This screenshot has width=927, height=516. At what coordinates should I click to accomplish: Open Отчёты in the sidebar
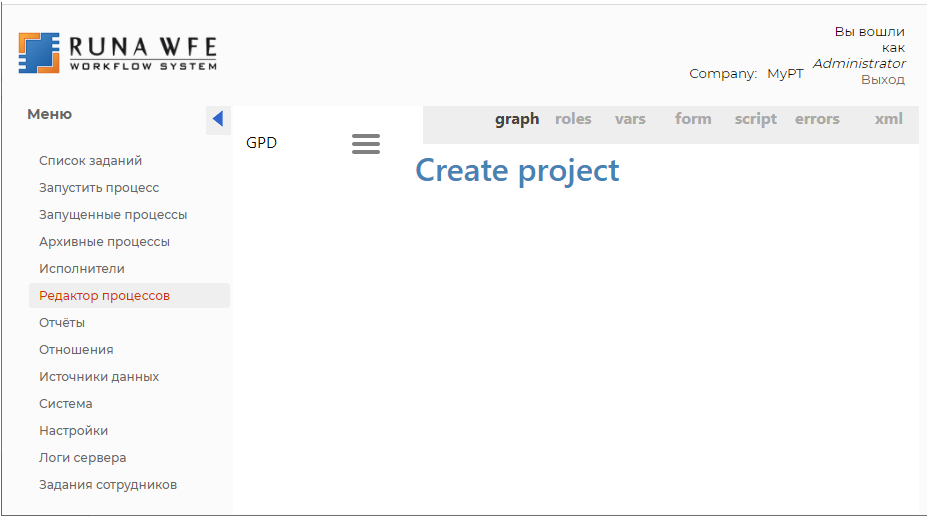coord(61,323)
